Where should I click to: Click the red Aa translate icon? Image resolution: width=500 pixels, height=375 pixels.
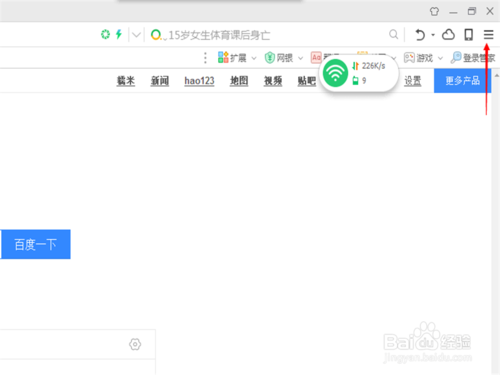coord(316,58)
